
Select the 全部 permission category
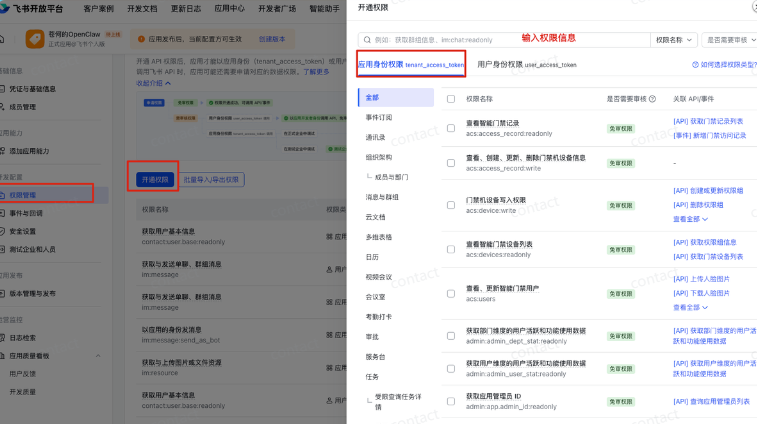click(396, 97)
